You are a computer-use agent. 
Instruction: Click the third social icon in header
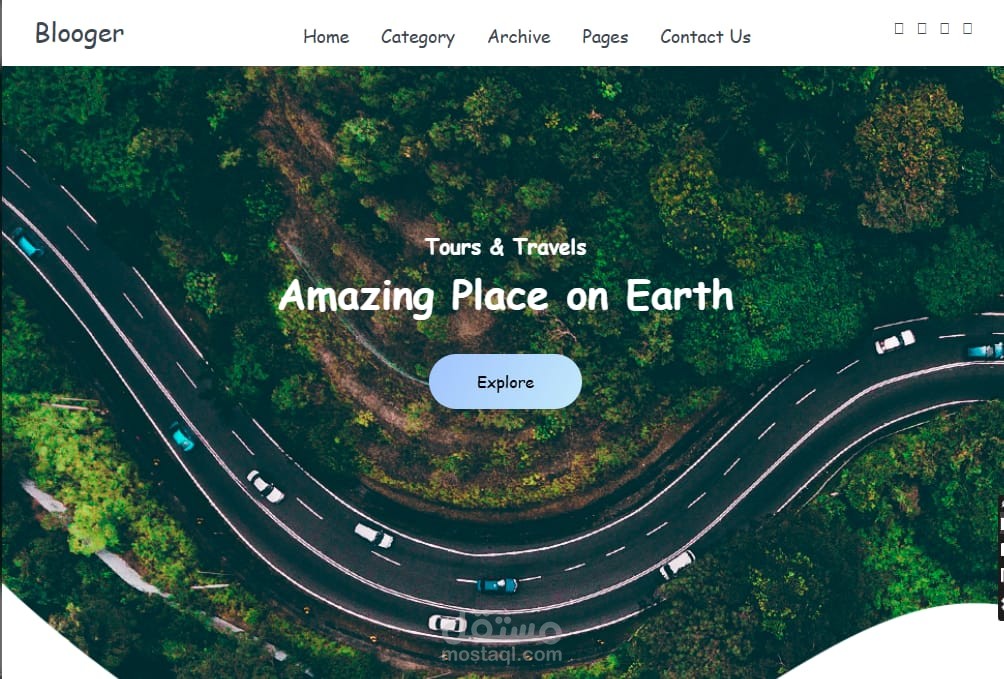[944, 28]
